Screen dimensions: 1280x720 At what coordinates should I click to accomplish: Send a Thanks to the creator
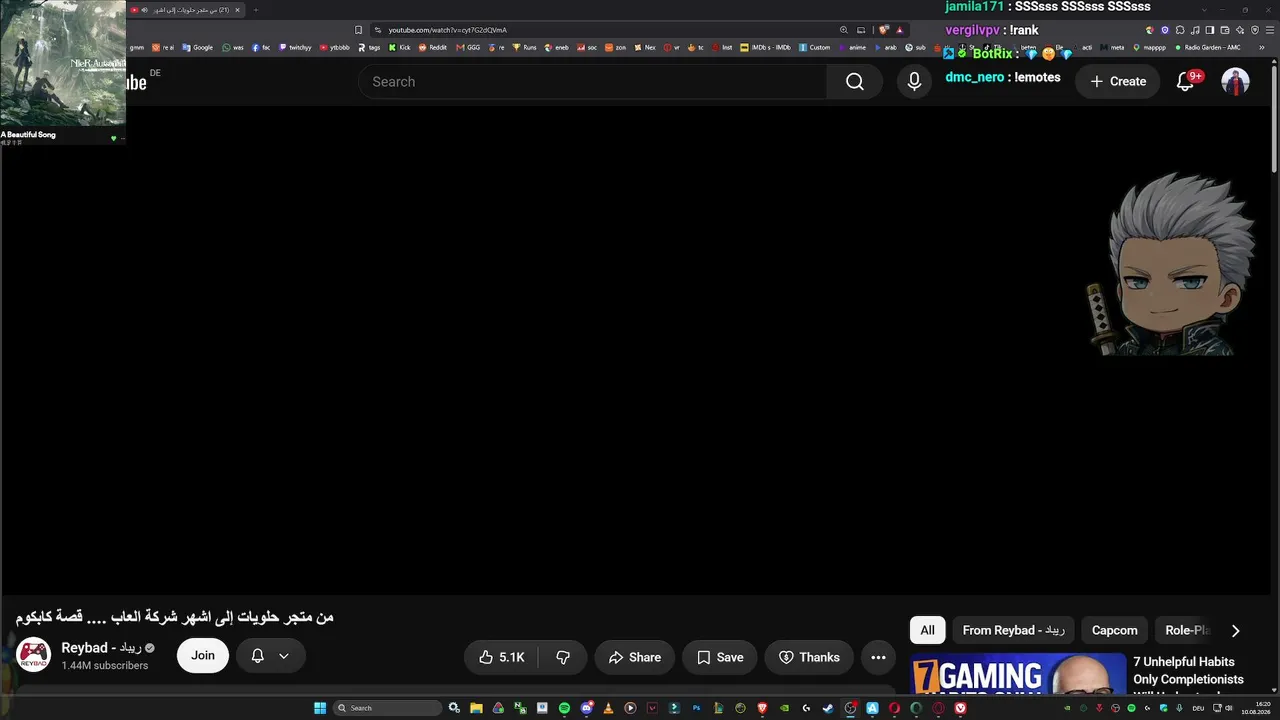coord(809,657)
